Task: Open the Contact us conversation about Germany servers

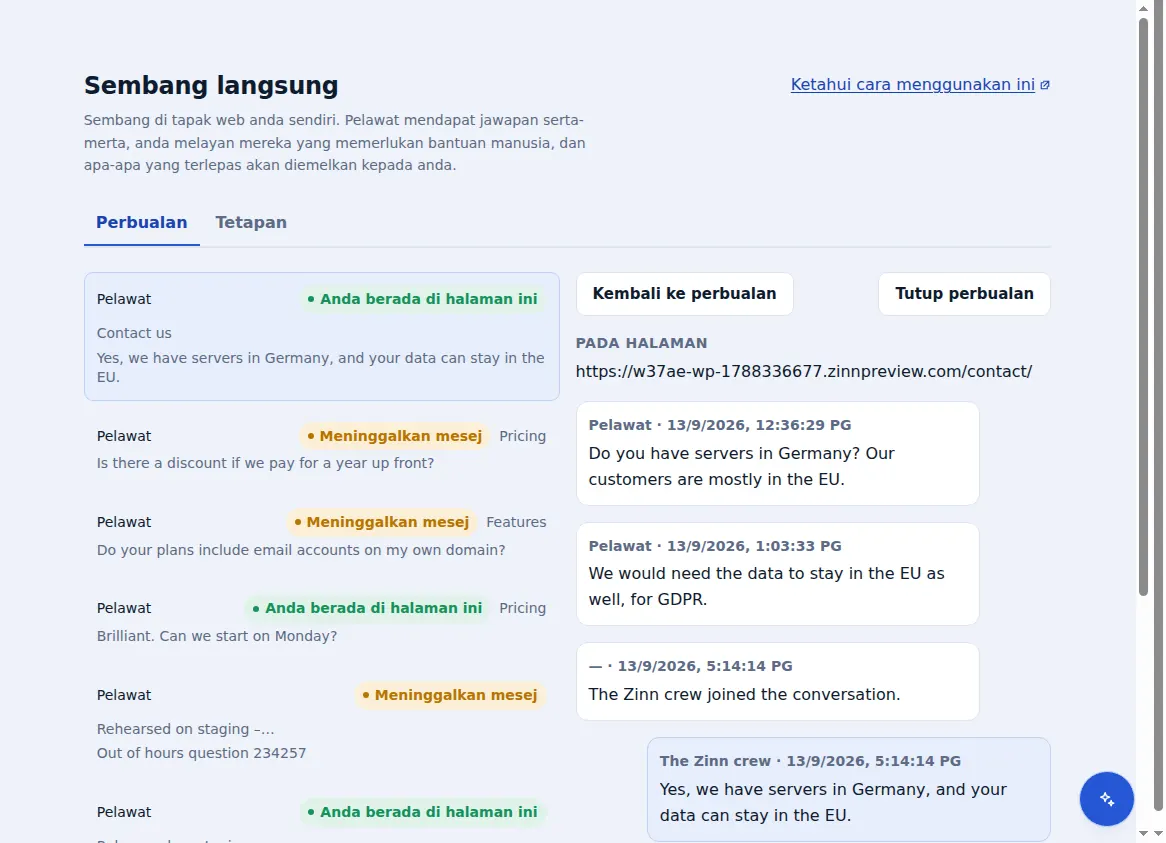Action: [x=321, y=336]
